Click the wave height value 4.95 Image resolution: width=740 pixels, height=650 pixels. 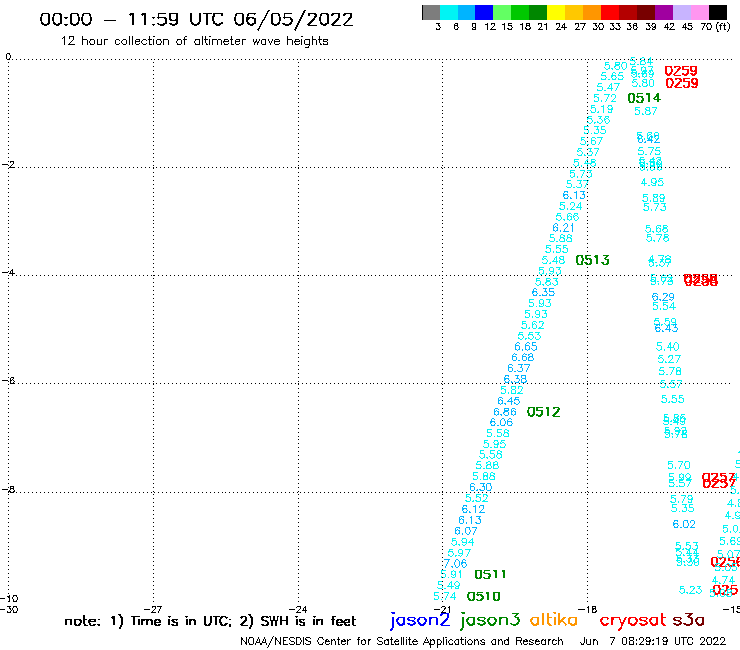(652, 182)
